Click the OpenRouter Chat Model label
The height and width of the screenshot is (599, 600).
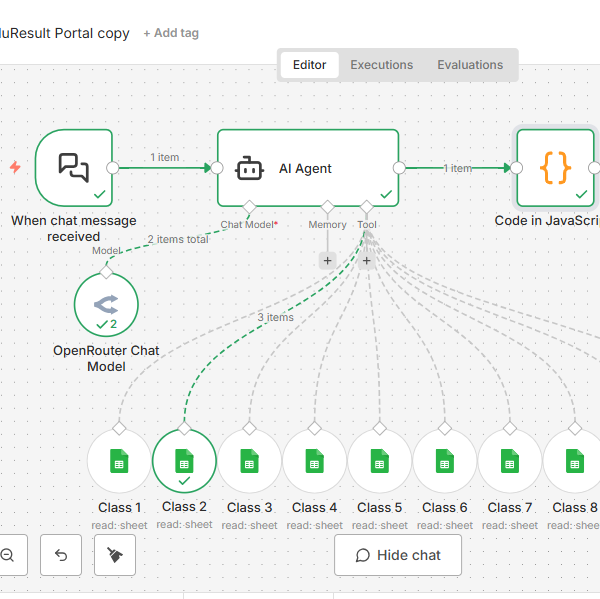coord(106,358)
